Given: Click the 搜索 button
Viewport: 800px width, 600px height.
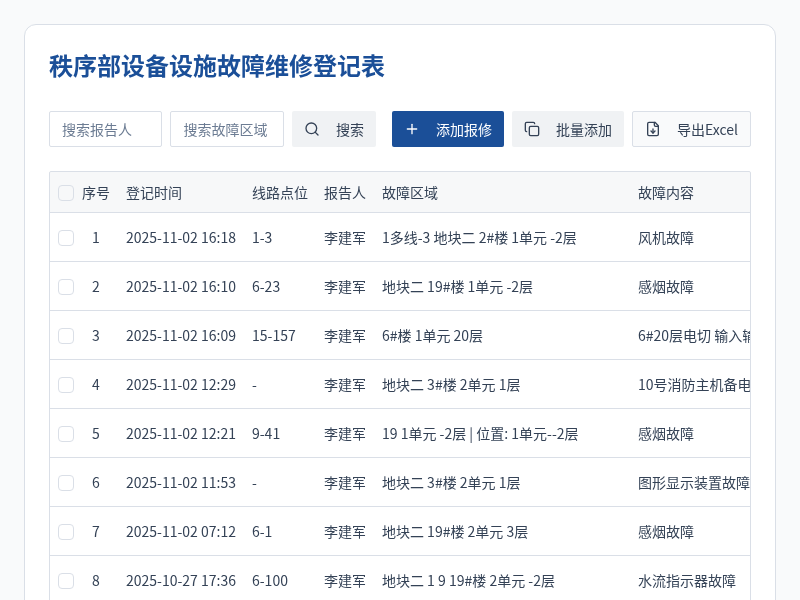Looking at the screenshot, I should [334, 129].
